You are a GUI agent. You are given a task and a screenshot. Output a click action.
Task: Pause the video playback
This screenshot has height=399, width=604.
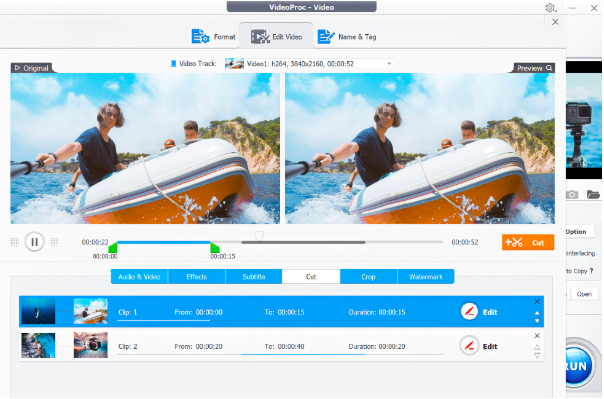point(34,242)
